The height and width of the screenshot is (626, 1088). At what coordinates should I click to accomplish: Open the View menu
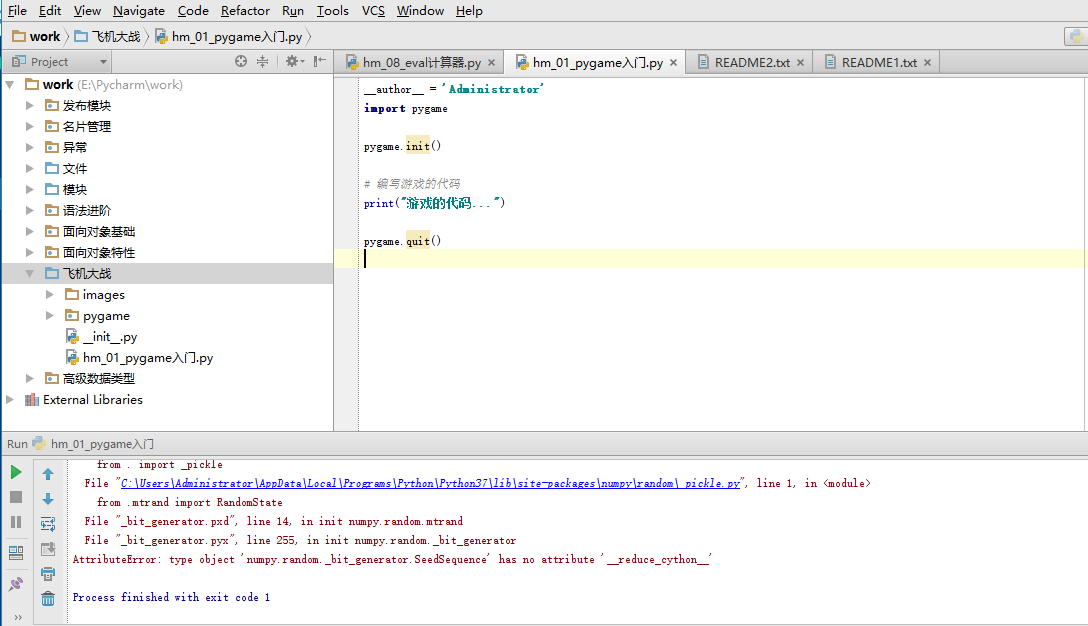[87, 10]
